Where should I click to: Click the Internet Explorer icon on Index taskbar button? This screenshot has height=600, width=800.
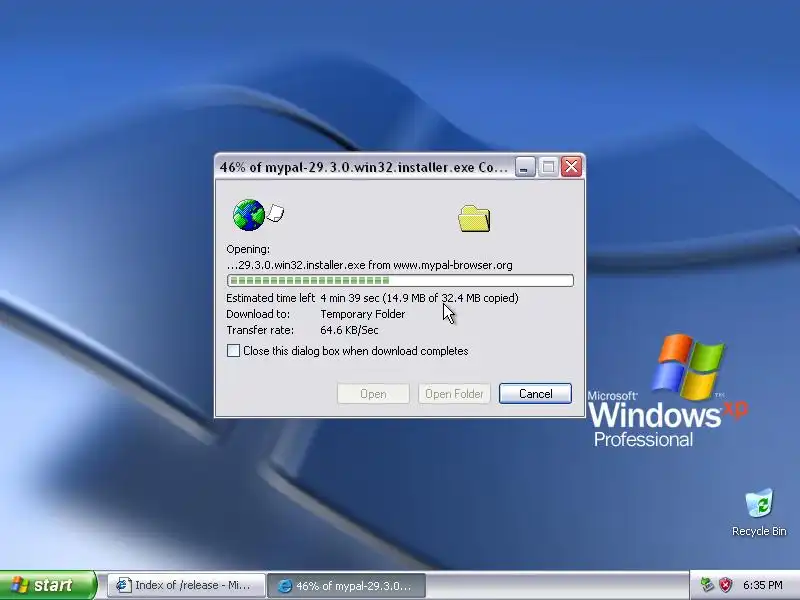click(123, 585)
